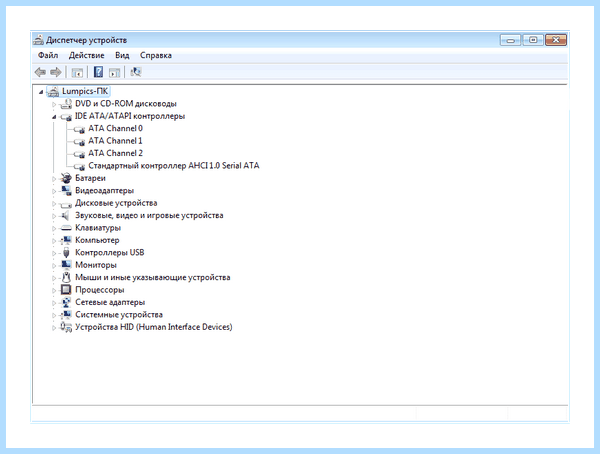Select the Компьютер label

click(97, 240)
